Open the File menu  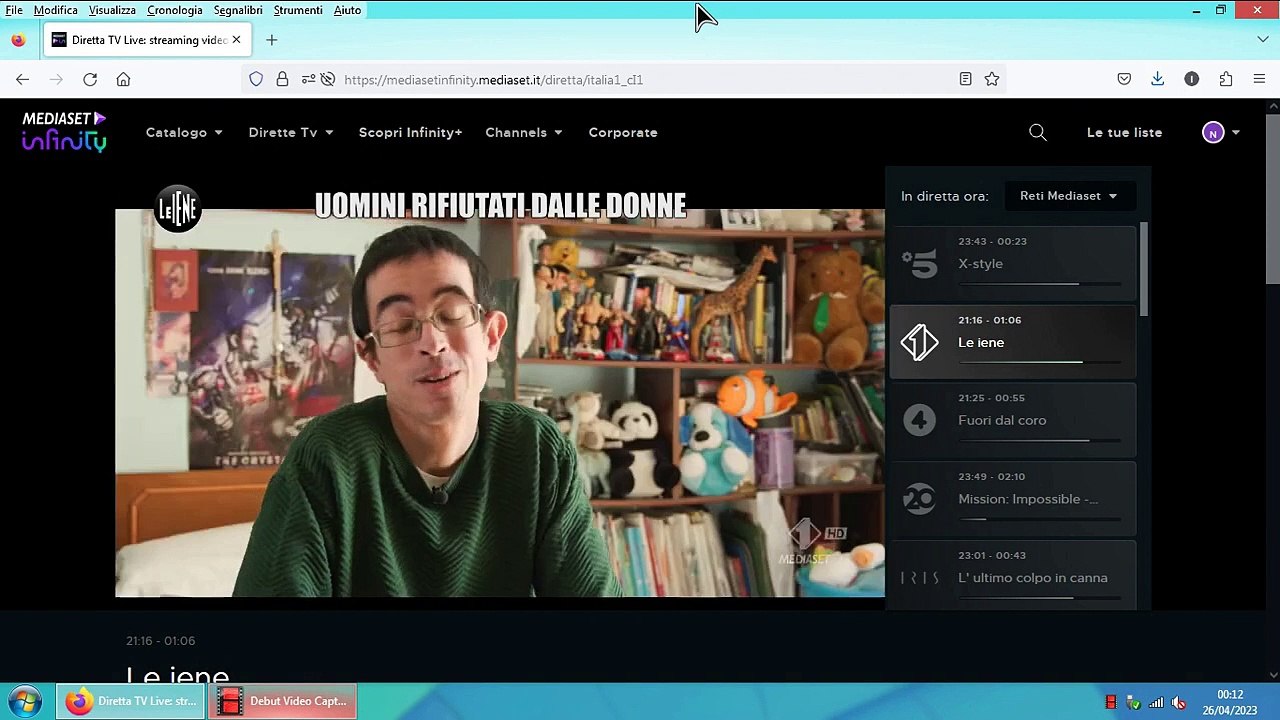click(x=14, y=10)
